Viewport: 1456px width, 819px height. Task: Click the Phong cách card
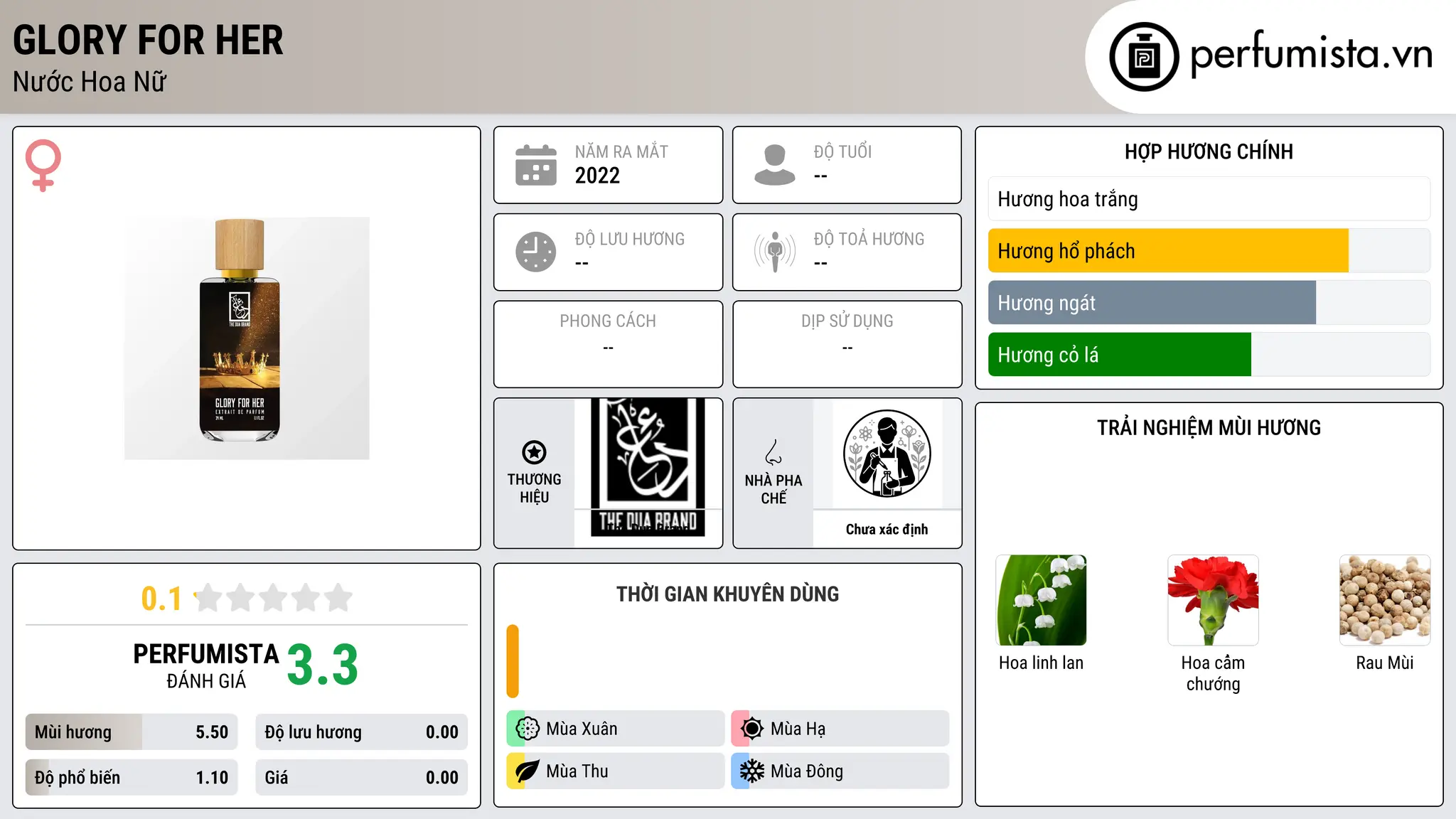click(609, 344)
